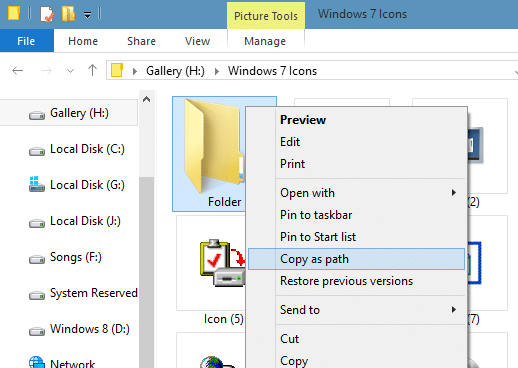This screenshot has width=518, height=368.
Task: Open the Manage tab under Picture Tools
Action: (265, 41)
